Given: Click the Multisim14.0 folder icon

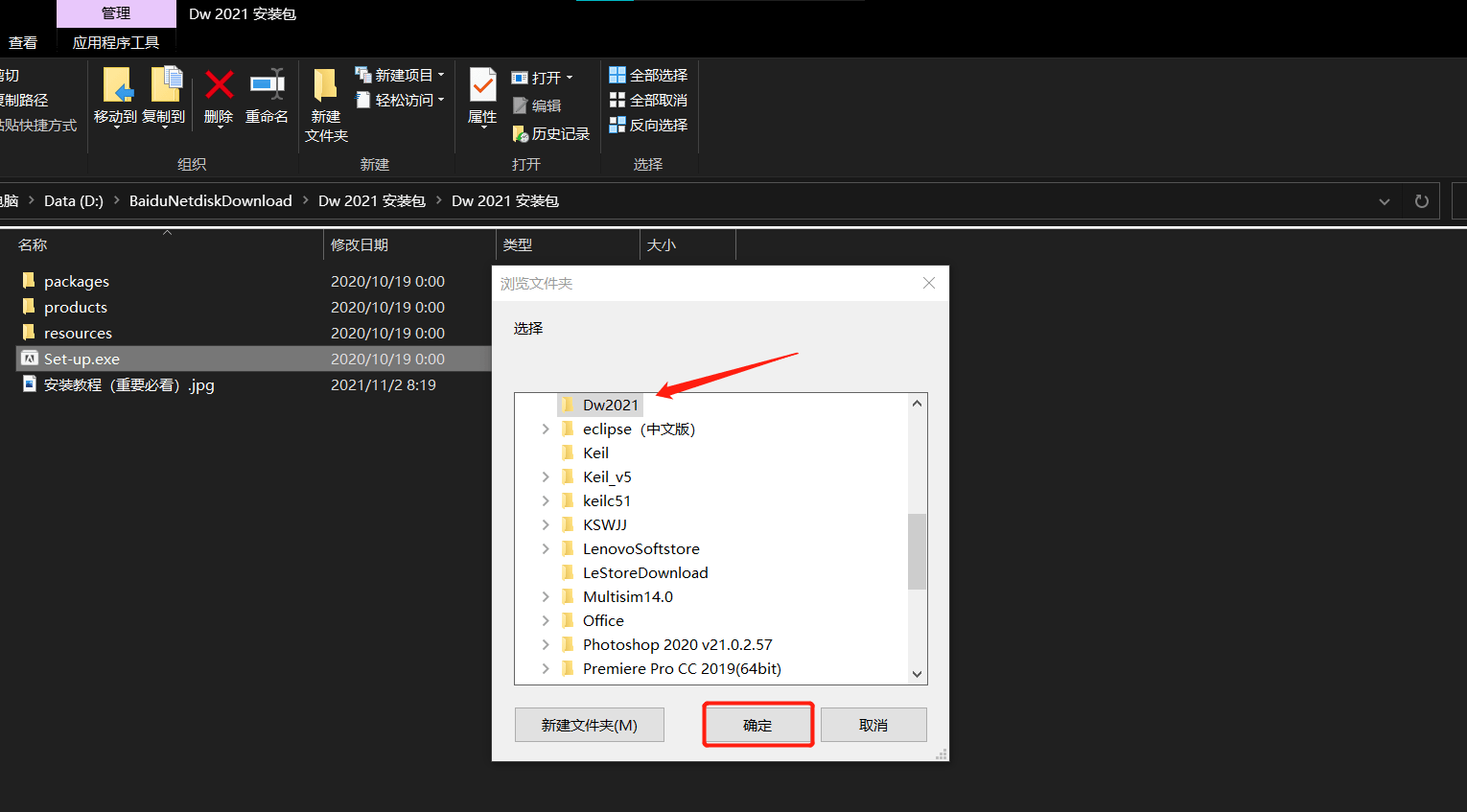Looking at the screenshot, I should 568,596.
